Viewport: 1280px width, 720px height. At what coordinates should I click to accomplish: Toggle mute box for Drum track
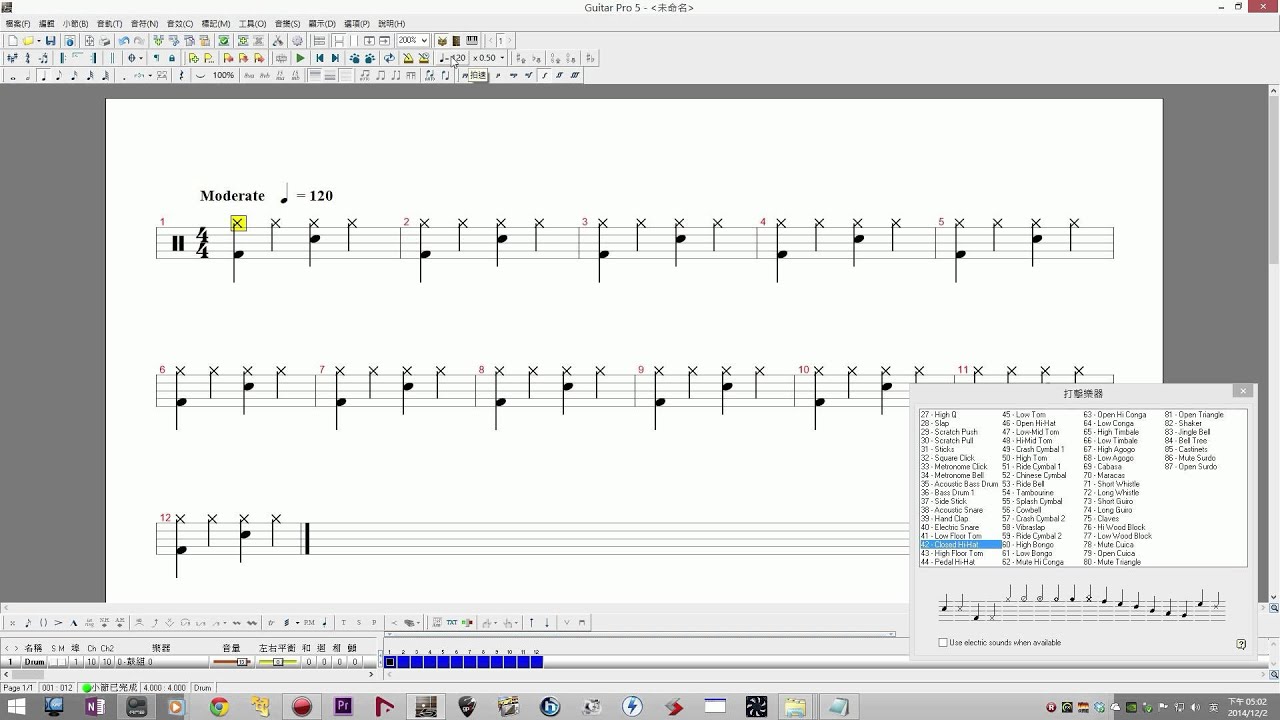[x=62, y=662]
